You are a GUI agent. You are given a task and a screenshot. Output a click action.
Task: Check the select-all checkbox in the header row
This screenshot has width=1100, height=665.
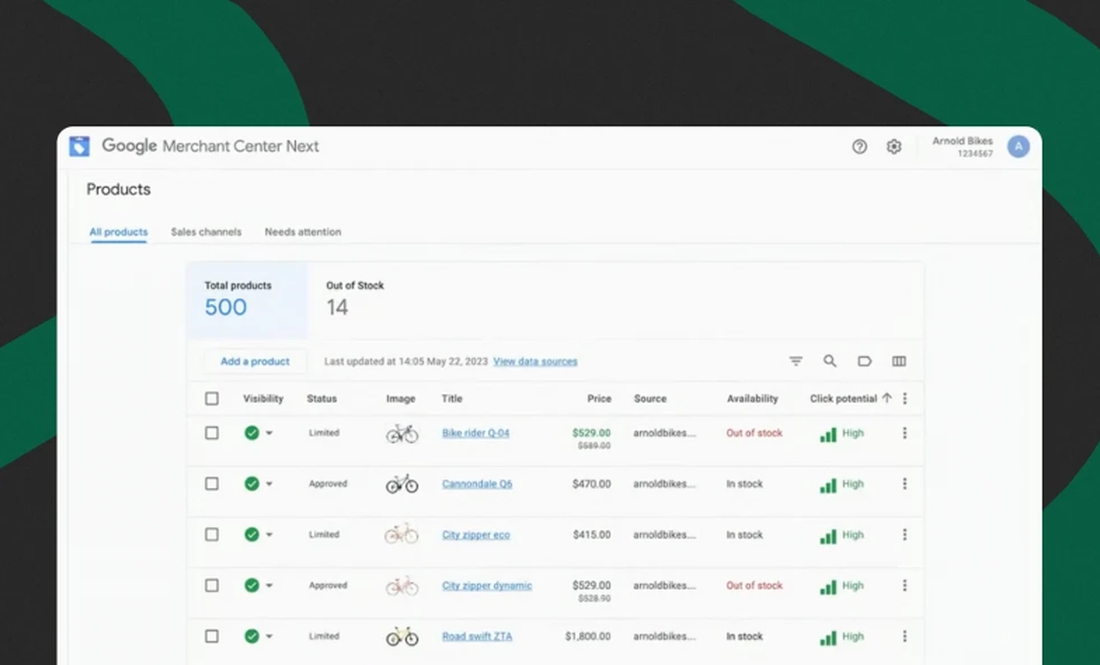click(212, 398)
